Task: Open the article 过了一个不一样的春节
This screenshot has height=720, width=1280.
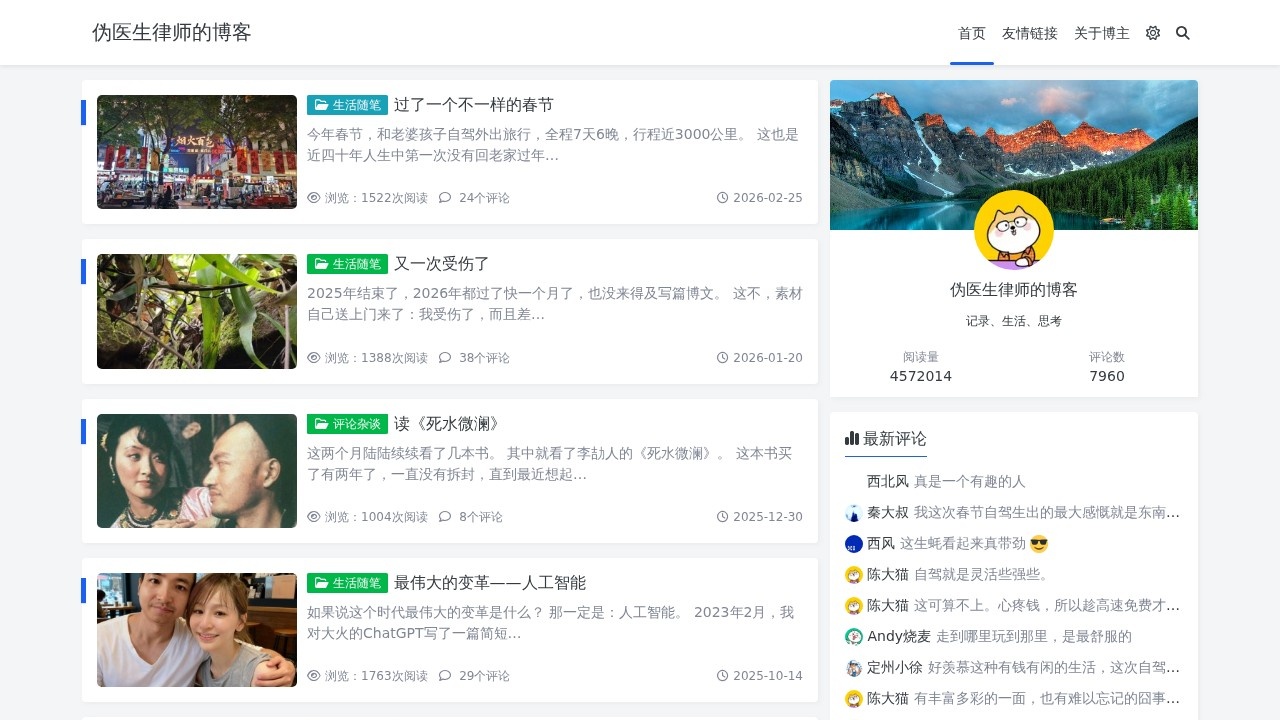Action: click(474, 105)
